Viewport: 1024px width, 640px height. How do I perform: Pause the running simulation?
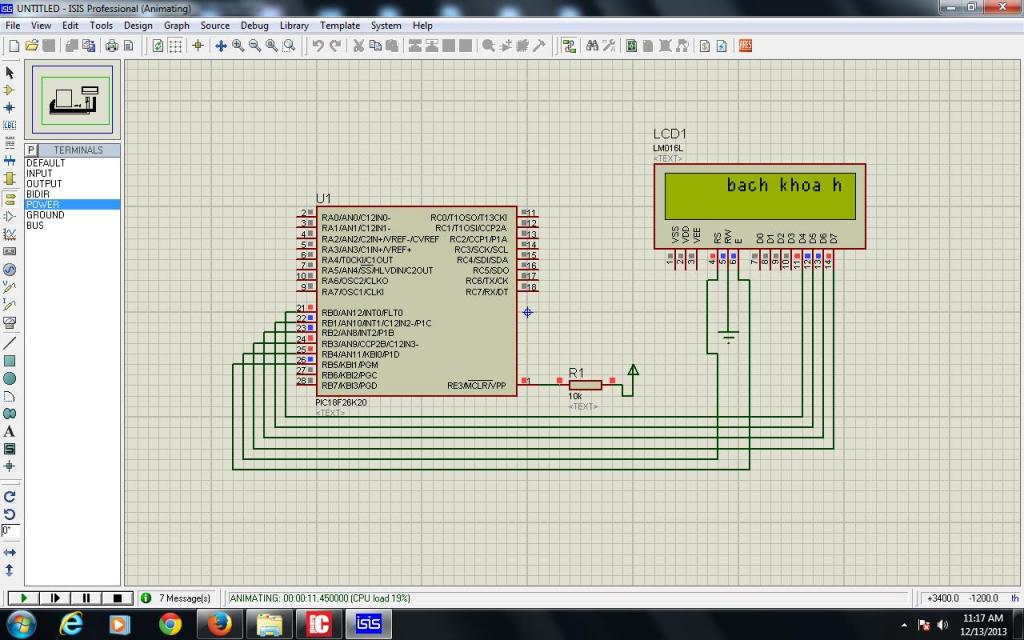click(x=86, y=598)
